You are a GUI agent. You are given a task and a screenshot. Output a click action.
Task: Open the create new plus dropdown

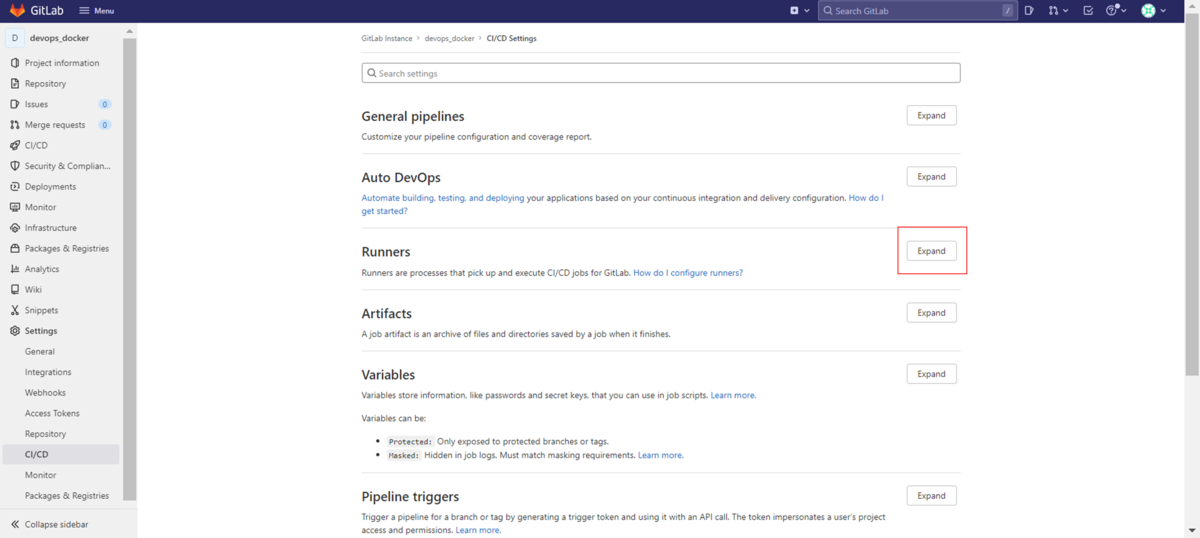tap(798, 10)
